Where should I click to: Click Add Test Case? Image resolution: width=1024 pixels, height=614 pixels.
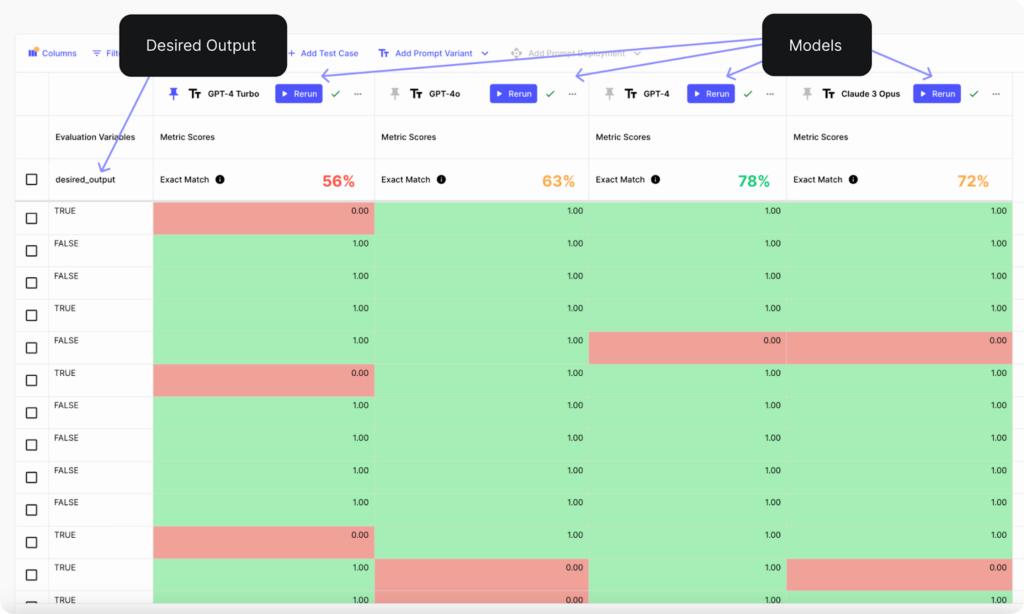323,54
